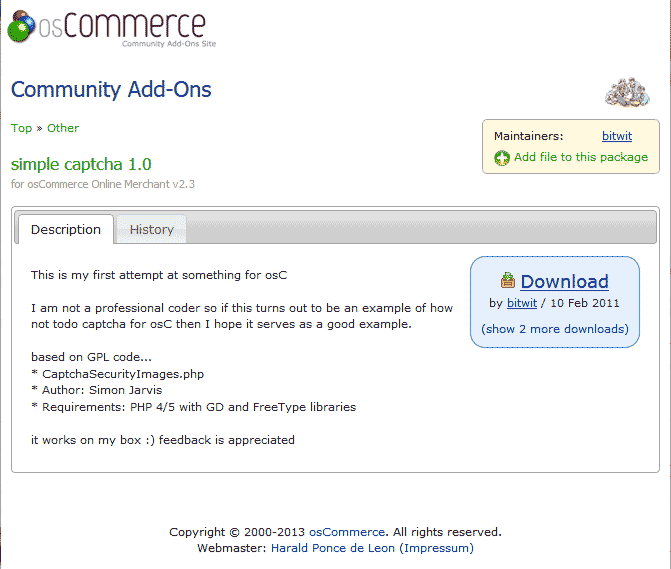The image size is (671, 569).
Task: Click the add-ons image at top right
Action: (626, 92)
